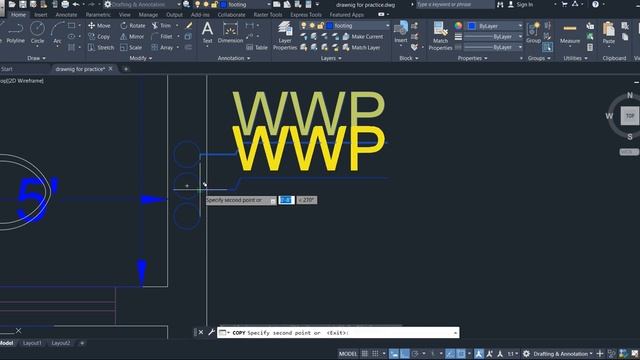The height and width of the screenshot is (360, 640).
Task: Expand the Draw panel
Action: (x=36, y=58)
